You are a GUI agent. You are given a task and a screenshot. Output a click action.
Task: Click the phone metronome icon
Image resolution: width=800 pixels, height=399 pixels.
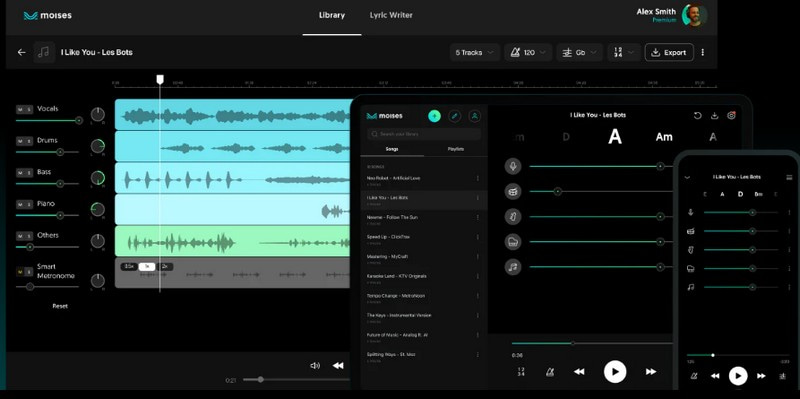pos(693,376)
